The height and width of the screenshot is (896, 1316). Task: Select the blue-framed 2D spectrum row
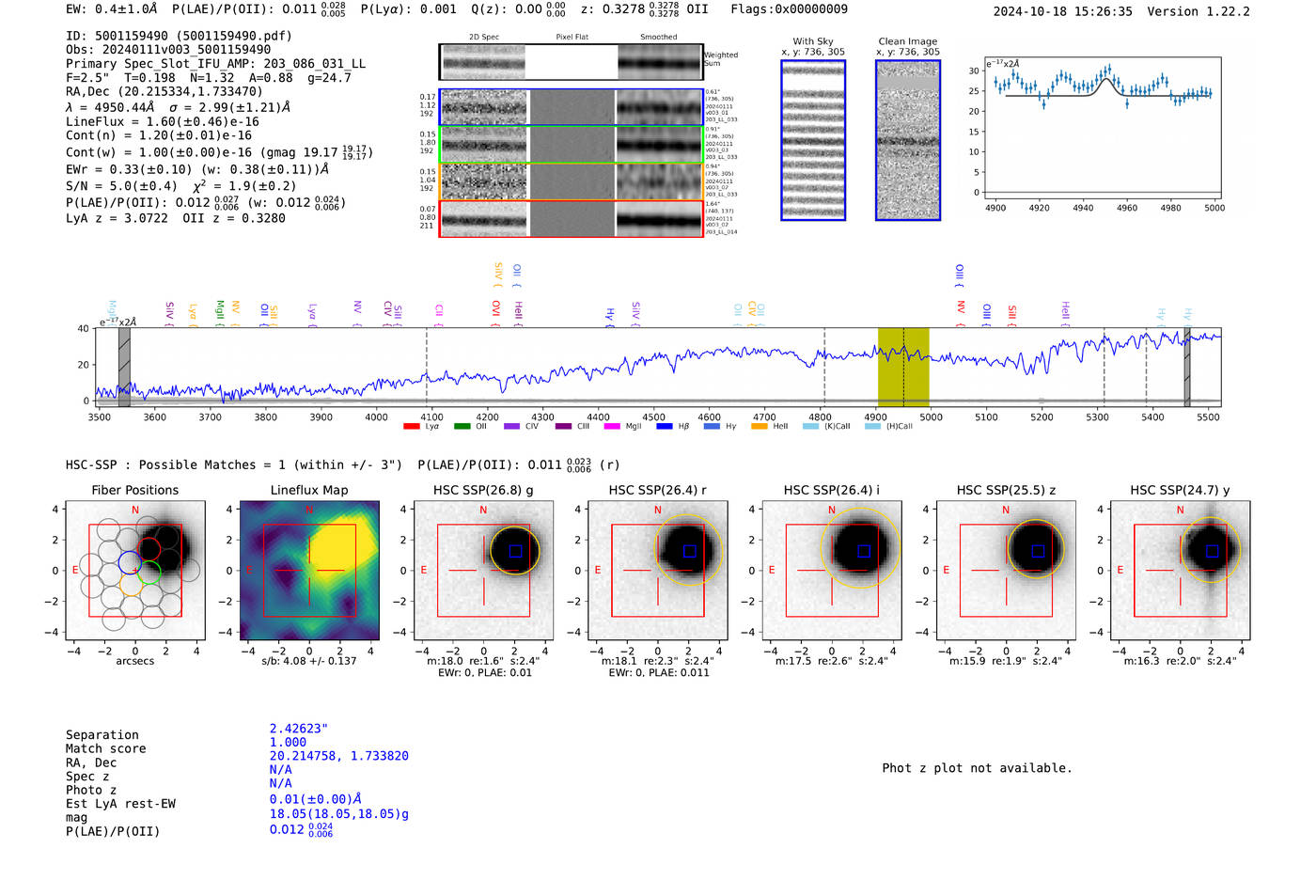[572, 107]
